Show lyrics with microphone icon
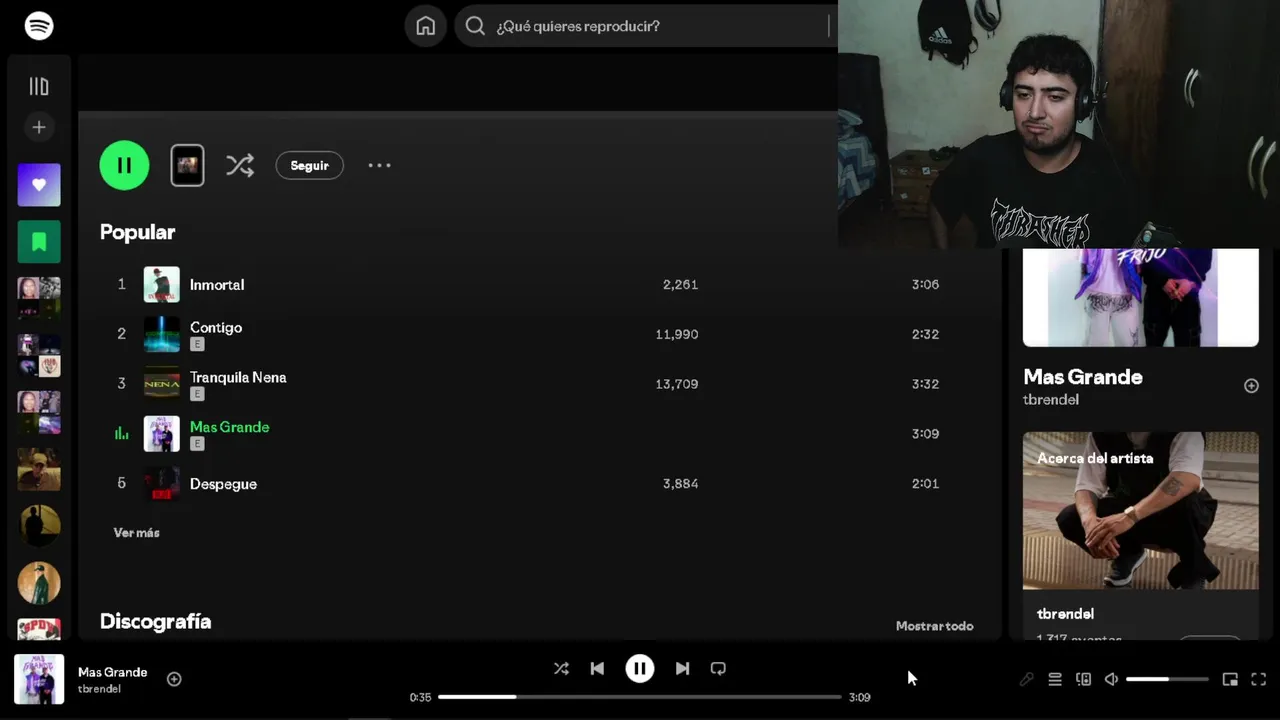Viewport: 1280px width, 720px height. pos(1027,680)
